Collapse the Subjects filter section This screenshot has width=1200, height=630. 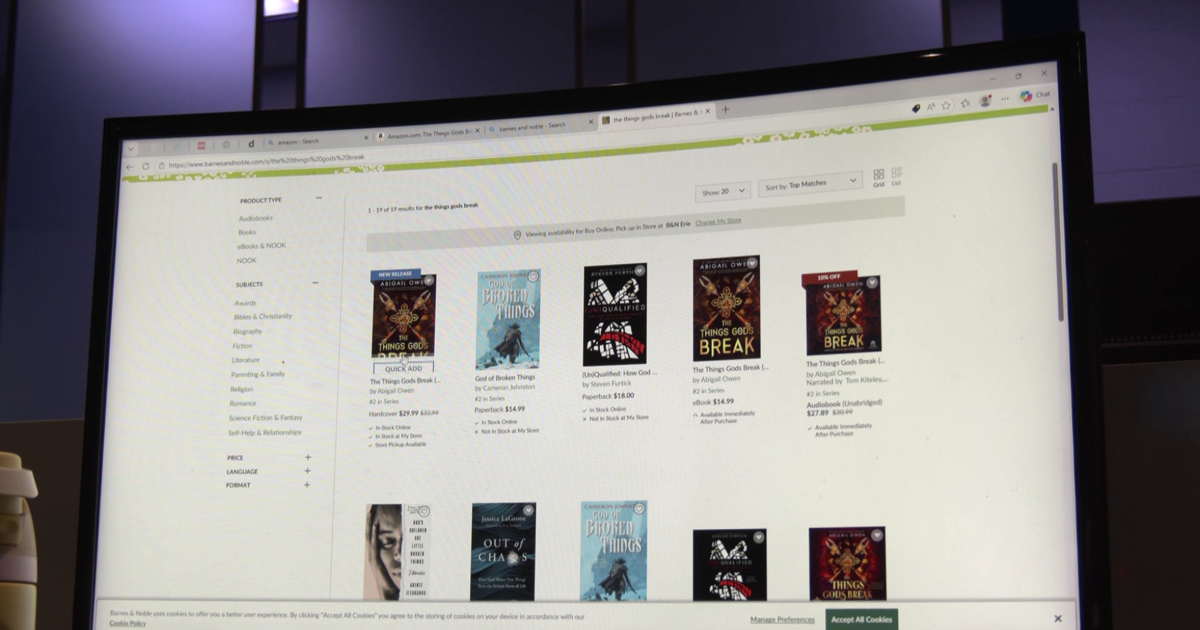pos(315,283)
